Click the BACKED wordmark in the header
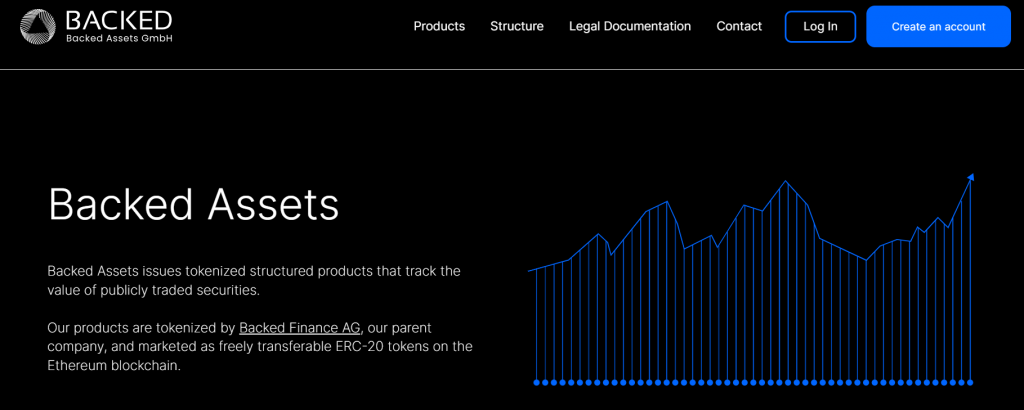Screen dimensions: 1024x410 pos(119,20)
